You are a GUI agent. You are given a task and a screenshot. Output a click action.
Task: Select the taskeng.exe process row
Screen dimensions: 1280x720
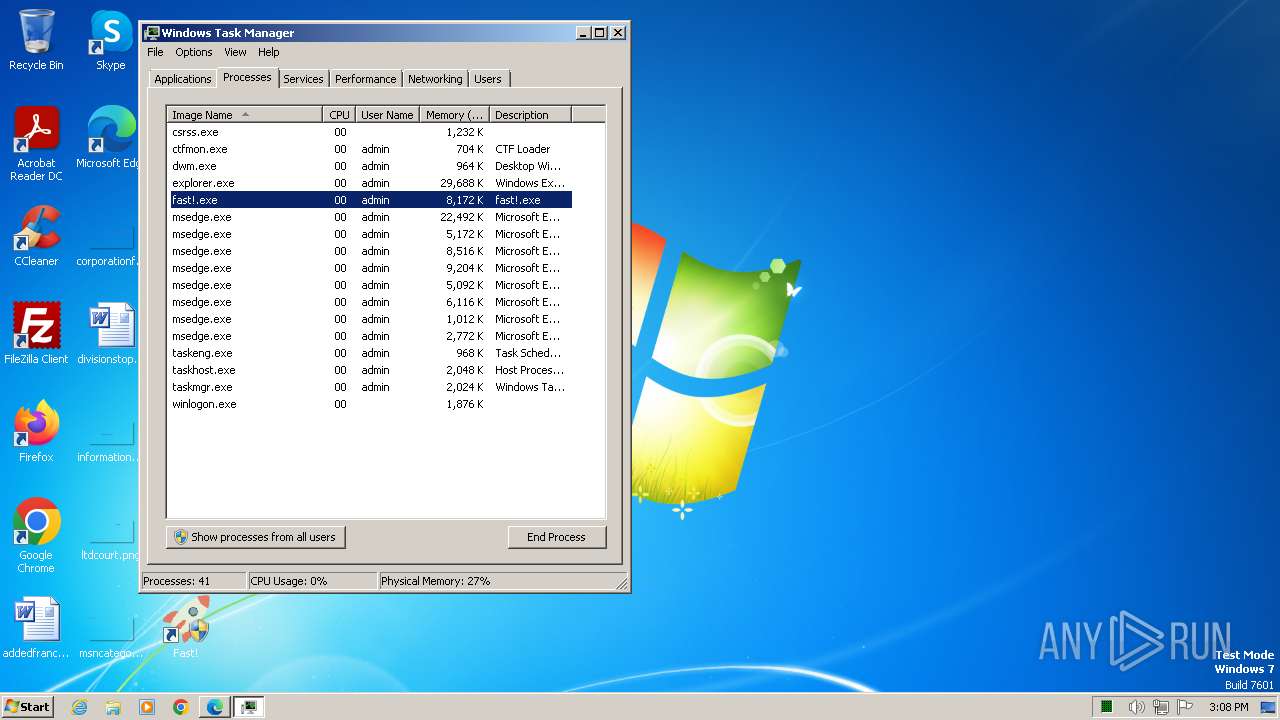pyautogui.click(x=371, y=353)
